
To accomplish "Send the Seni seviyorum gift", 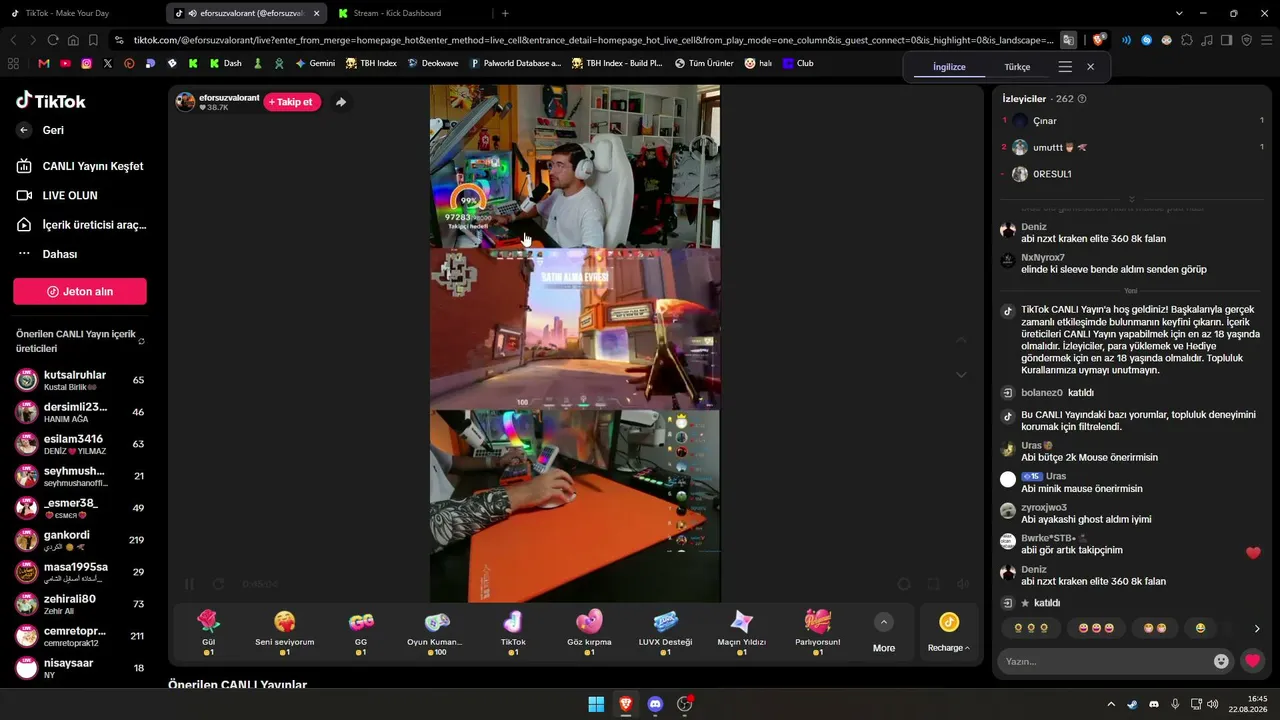I will click(285, 632).
